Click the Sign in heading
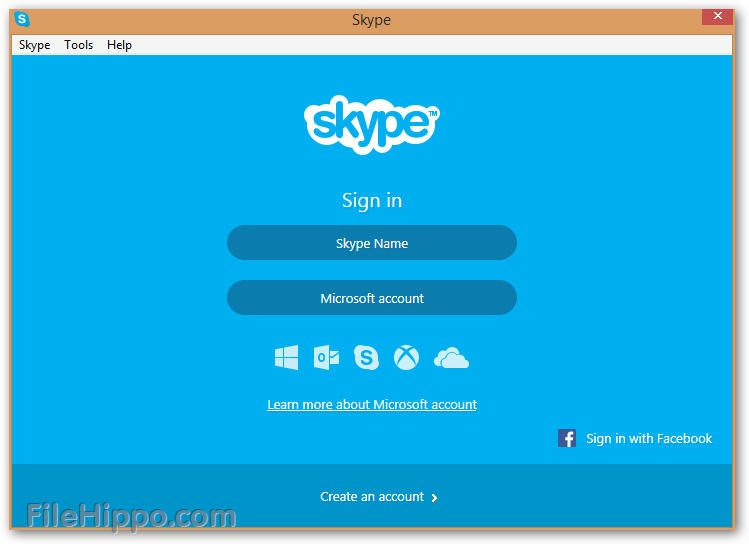This screenshot has width=749, height=544. pyautogui.click(x=372, y=201)
